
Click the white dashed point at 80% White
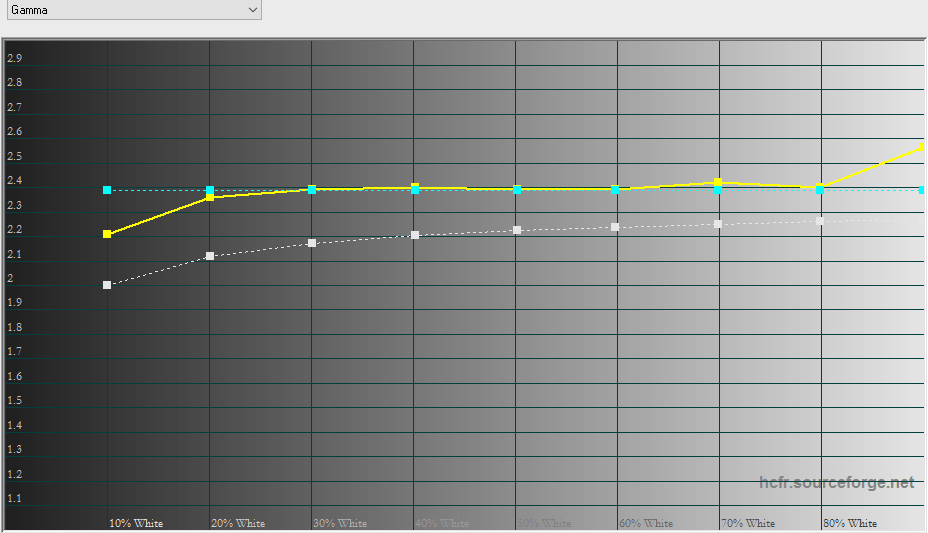820,220
